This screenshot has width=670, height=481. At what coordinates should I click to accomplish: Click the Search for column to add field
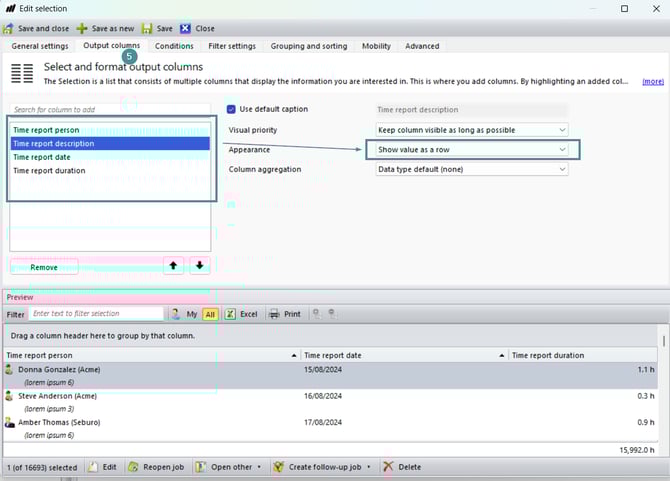pos(110,109)
